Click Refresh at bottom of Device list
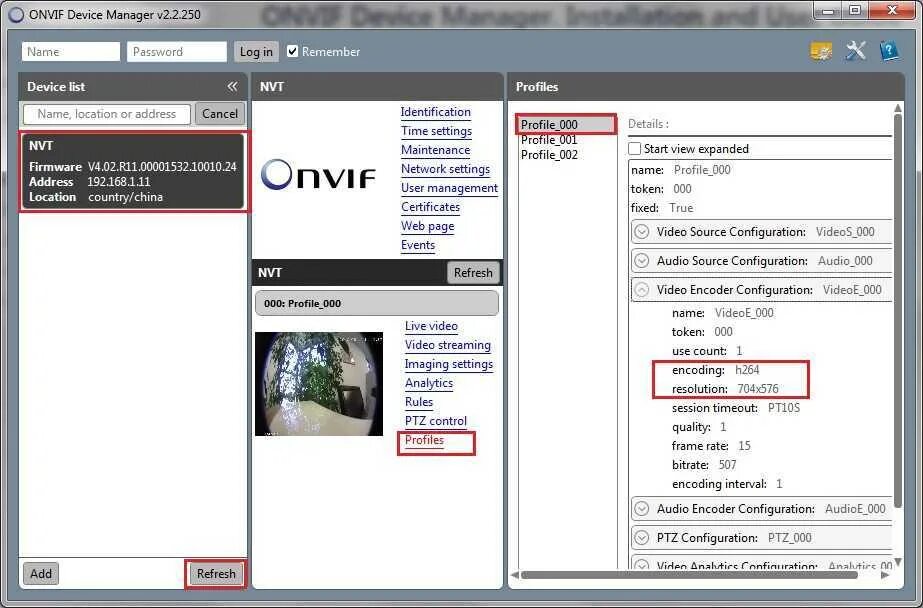The height and width of the screenshot is (608, 923). 216,573
